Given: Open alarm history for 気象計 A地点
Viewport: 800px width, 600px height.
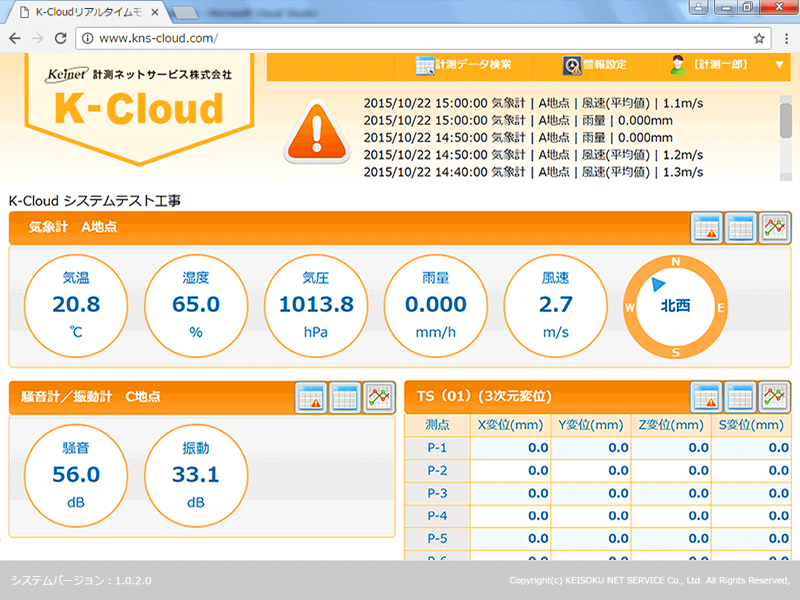Looking at the screenshot, I should coord(707,228).
